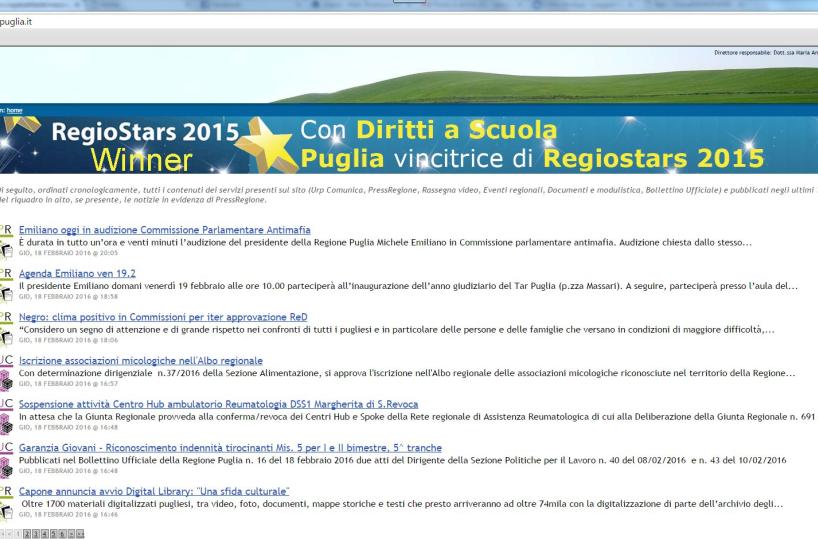The image size is (818, 539).
Task: Click the 'Direttore responsabile' text in header
Action: tap(766, 53)
